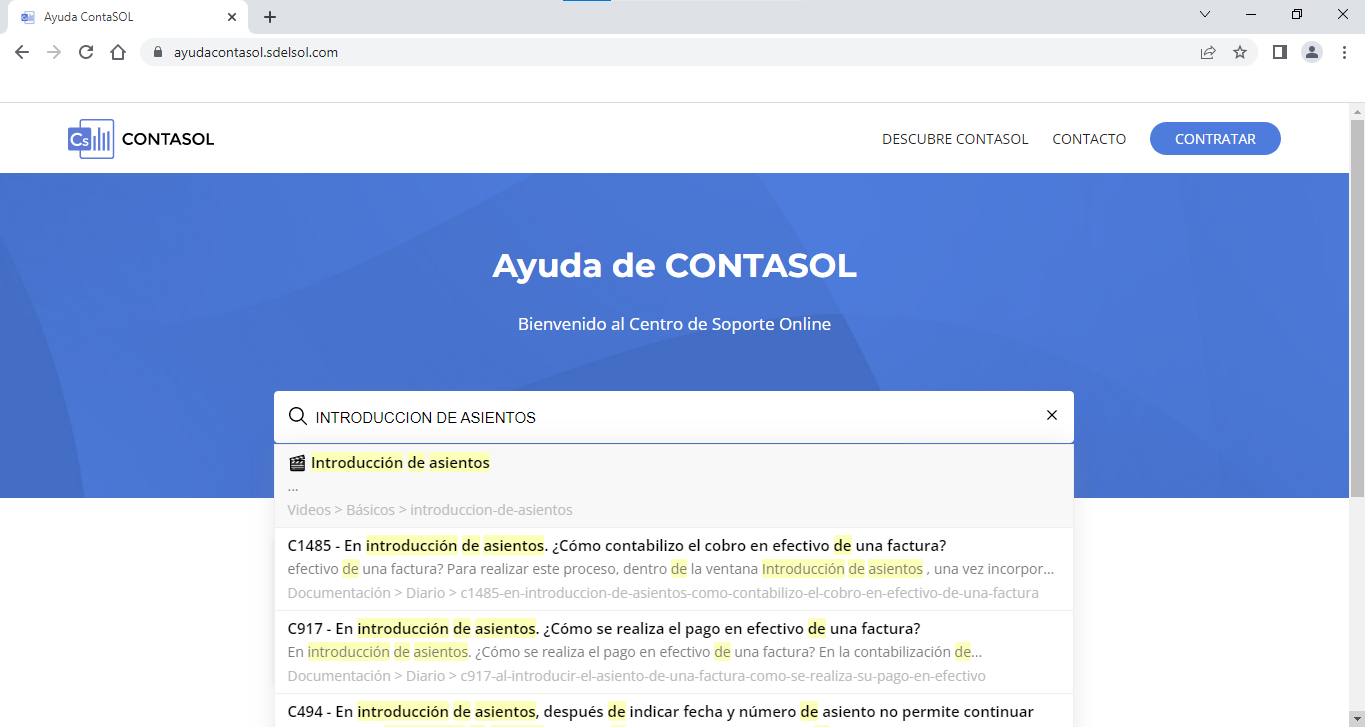1365x727 pixels.
Task: Click the CONTASOL logo
Action: pyautogui.click(x=141, y=139)
